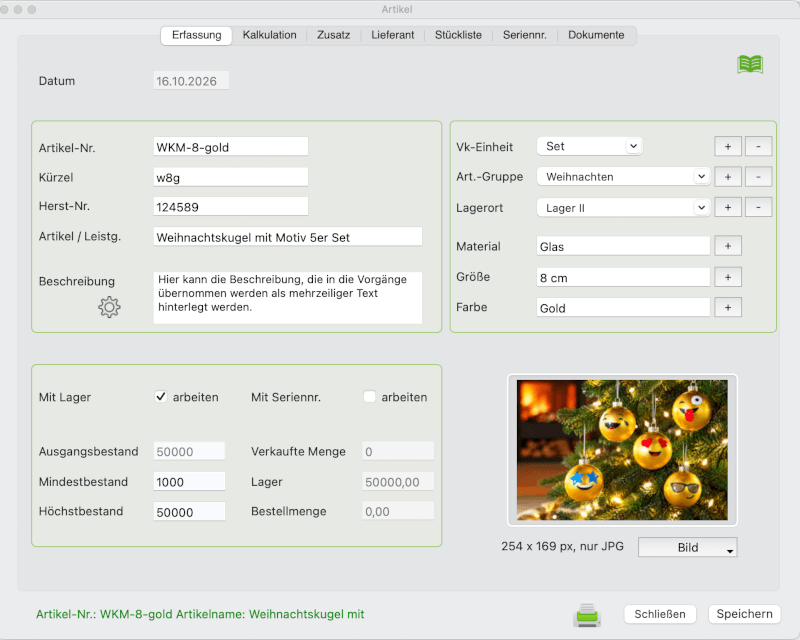Expand the Art.-Gruppe dropdown showing Weihnachten
800x640 pixels.
click(623, 177)
